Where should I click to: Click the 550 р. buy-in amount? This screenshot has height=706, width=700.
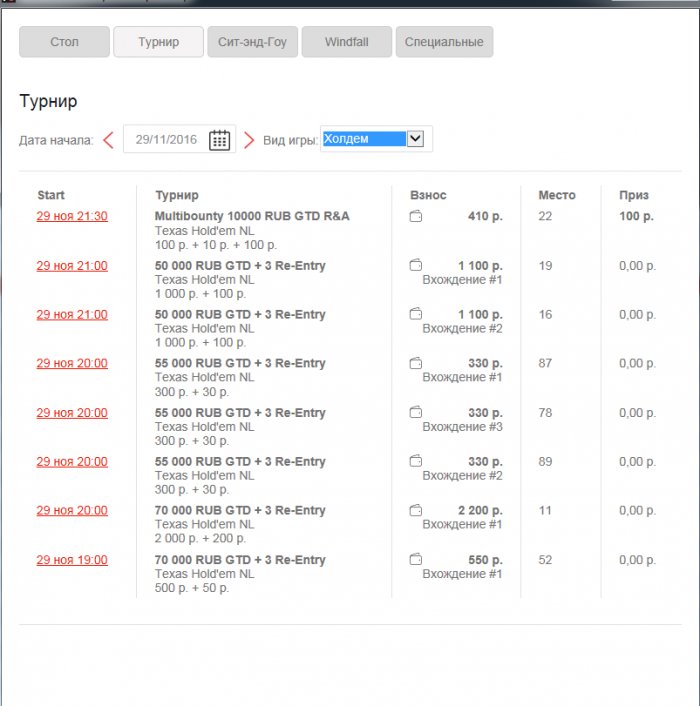485,560
